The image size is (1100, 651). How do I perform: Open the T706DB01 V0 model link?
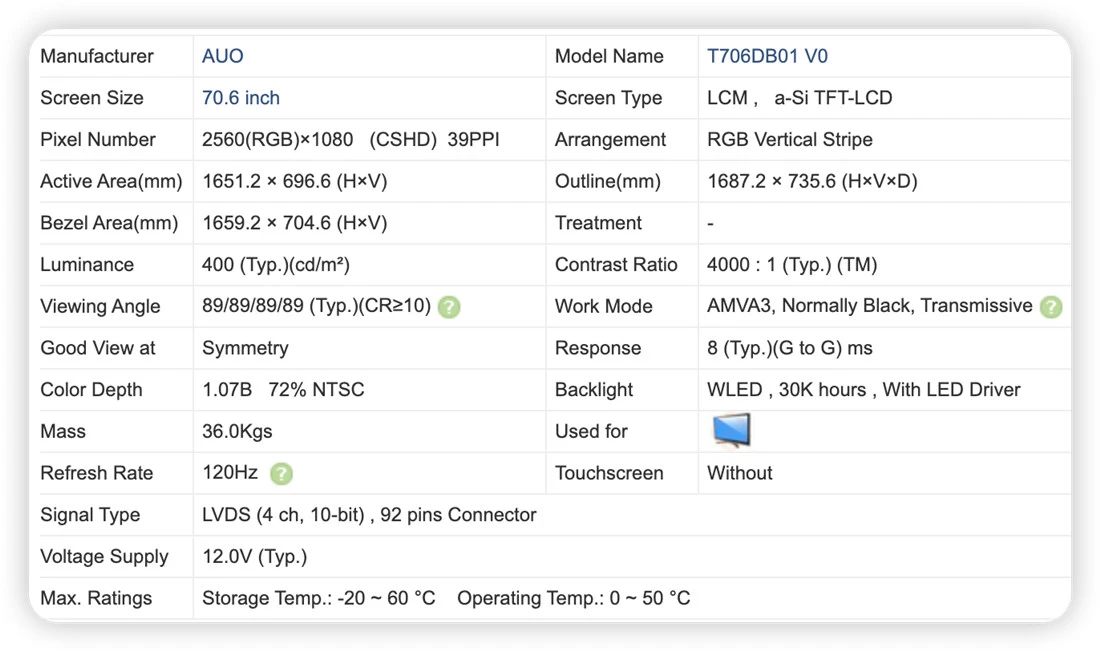(767, 56)
